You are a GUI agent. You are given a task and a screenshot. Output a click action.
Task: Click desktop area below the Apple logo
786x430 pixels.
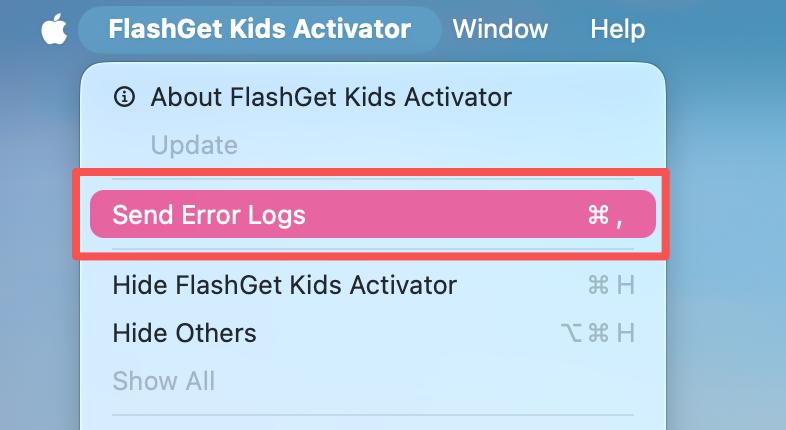point(40,250)
